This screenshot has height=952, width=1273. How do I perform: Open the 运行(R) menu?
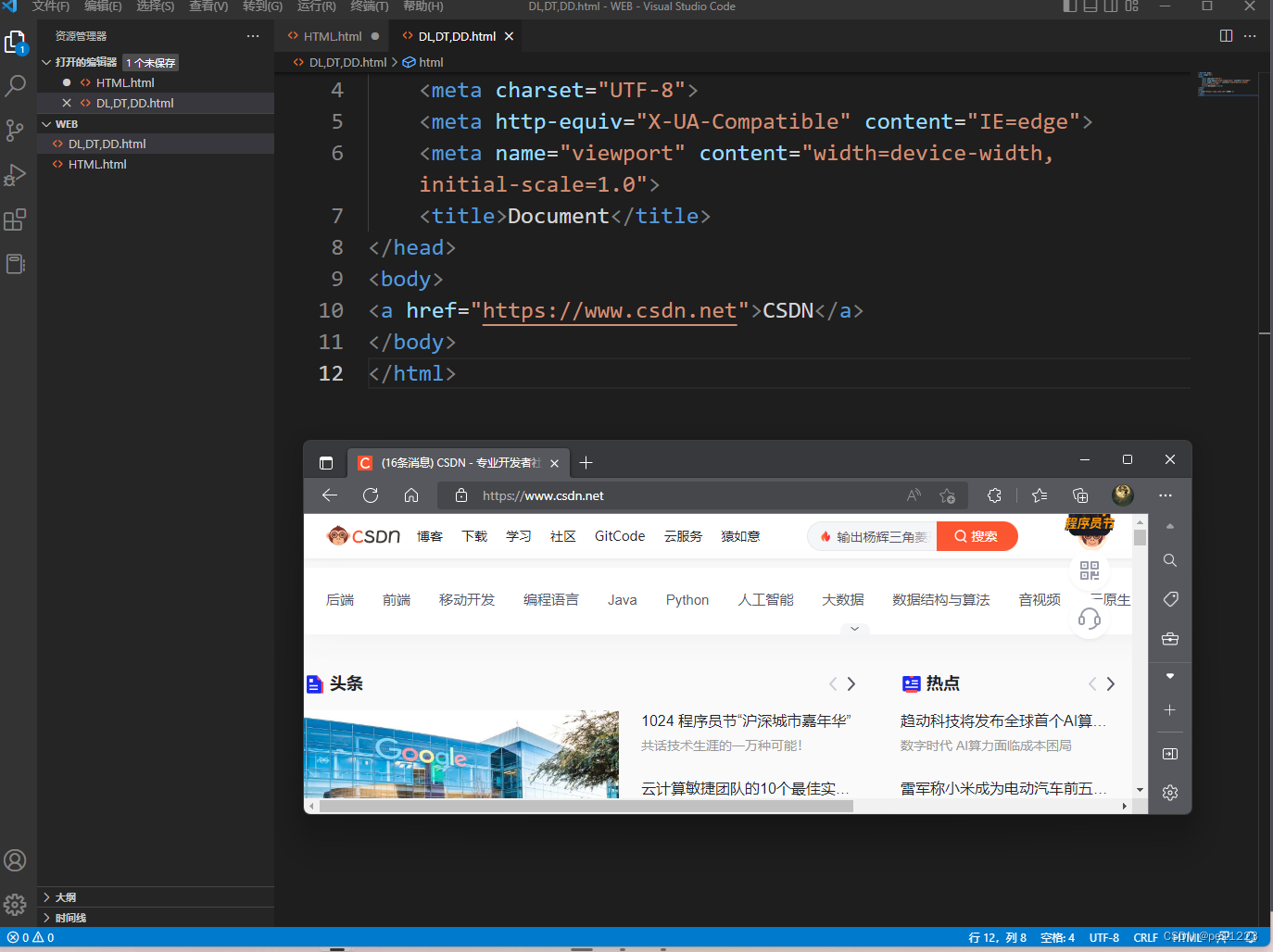point(317,6)
